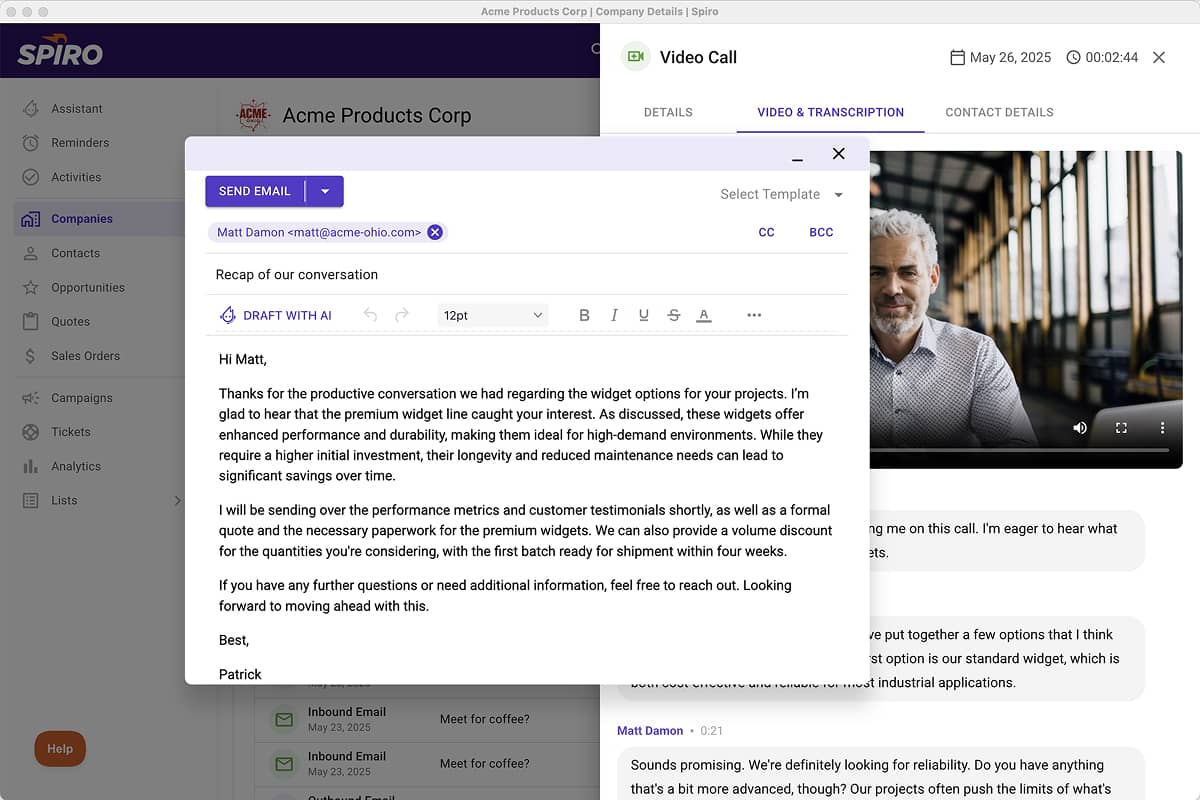Open first Inbound Email May 23 row
The height and width of the screenshot is (800, 1200).
(426, 719)
